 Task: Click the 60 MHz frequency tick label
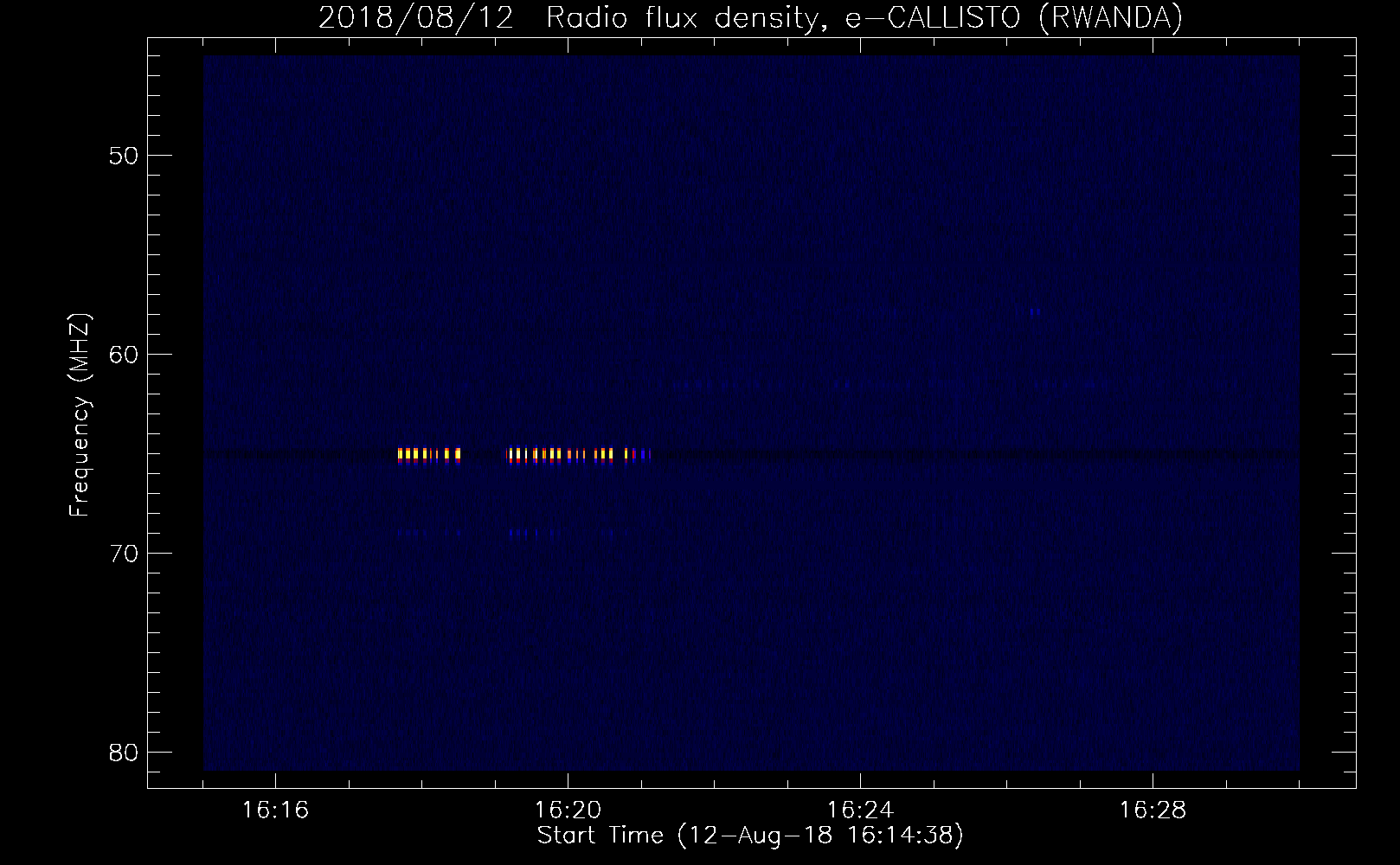125,355
